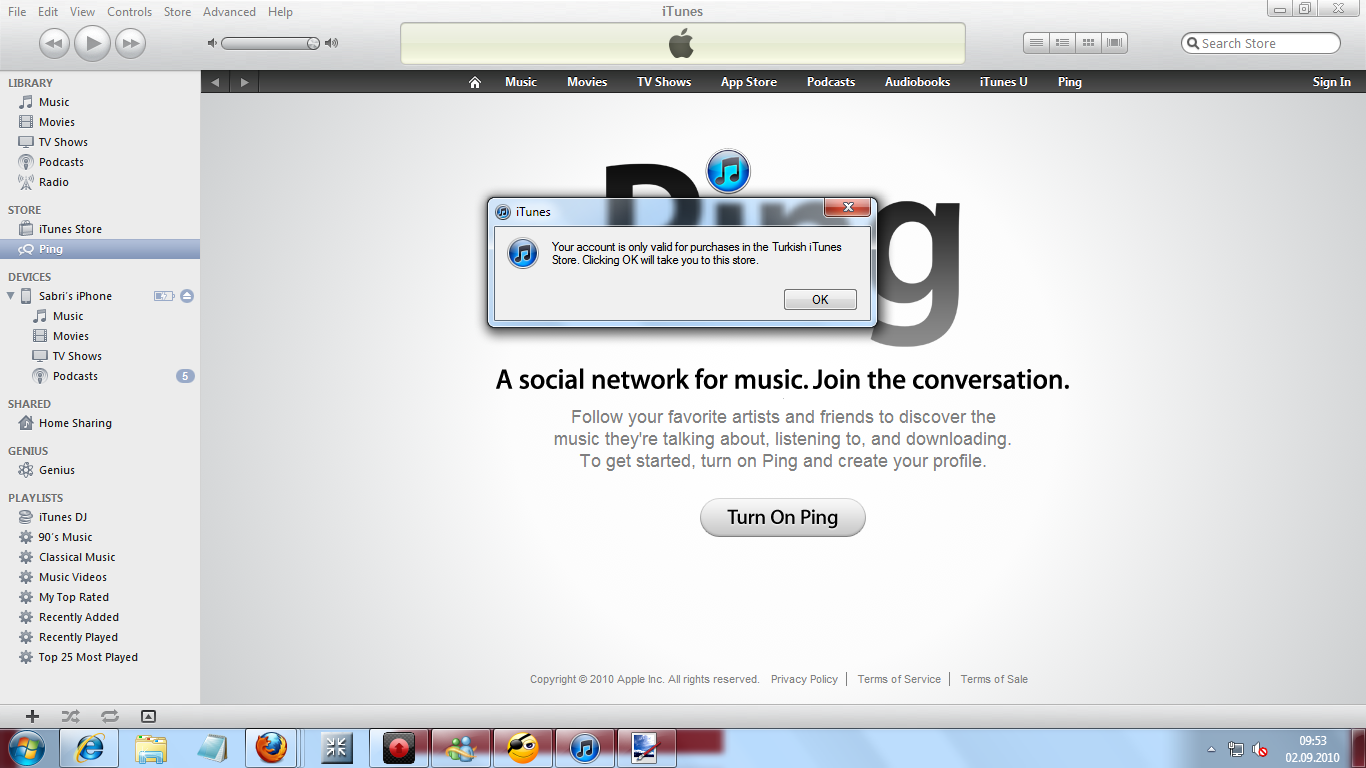Open the Terms of Service link
This screenshot has width=1366, height=768.
[x=899, y=679]
